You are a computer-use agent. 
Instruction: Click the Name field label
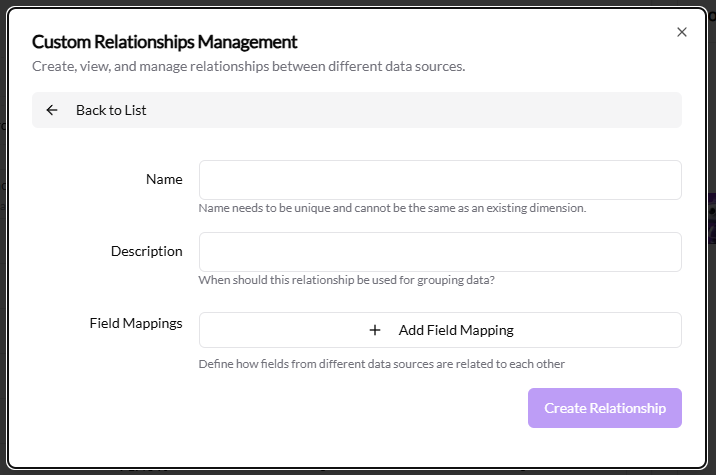pos(164,180)
